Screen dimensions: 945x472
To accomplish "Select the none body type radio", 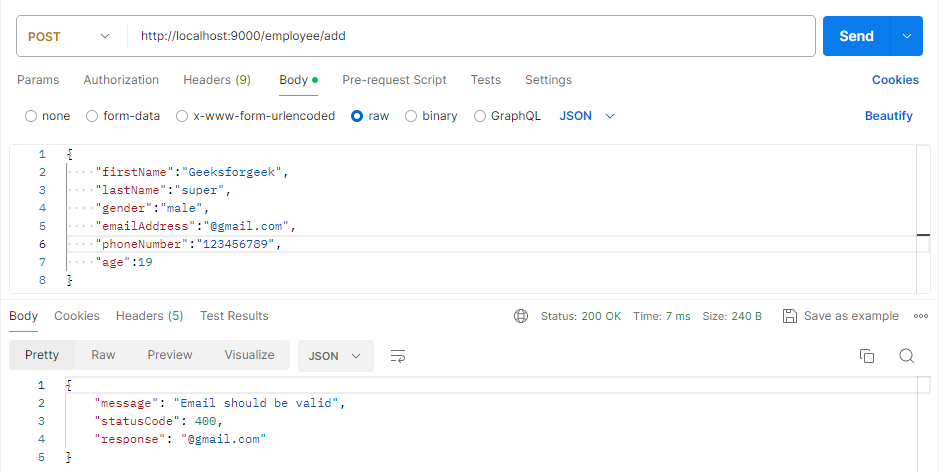I will point(31,116).
